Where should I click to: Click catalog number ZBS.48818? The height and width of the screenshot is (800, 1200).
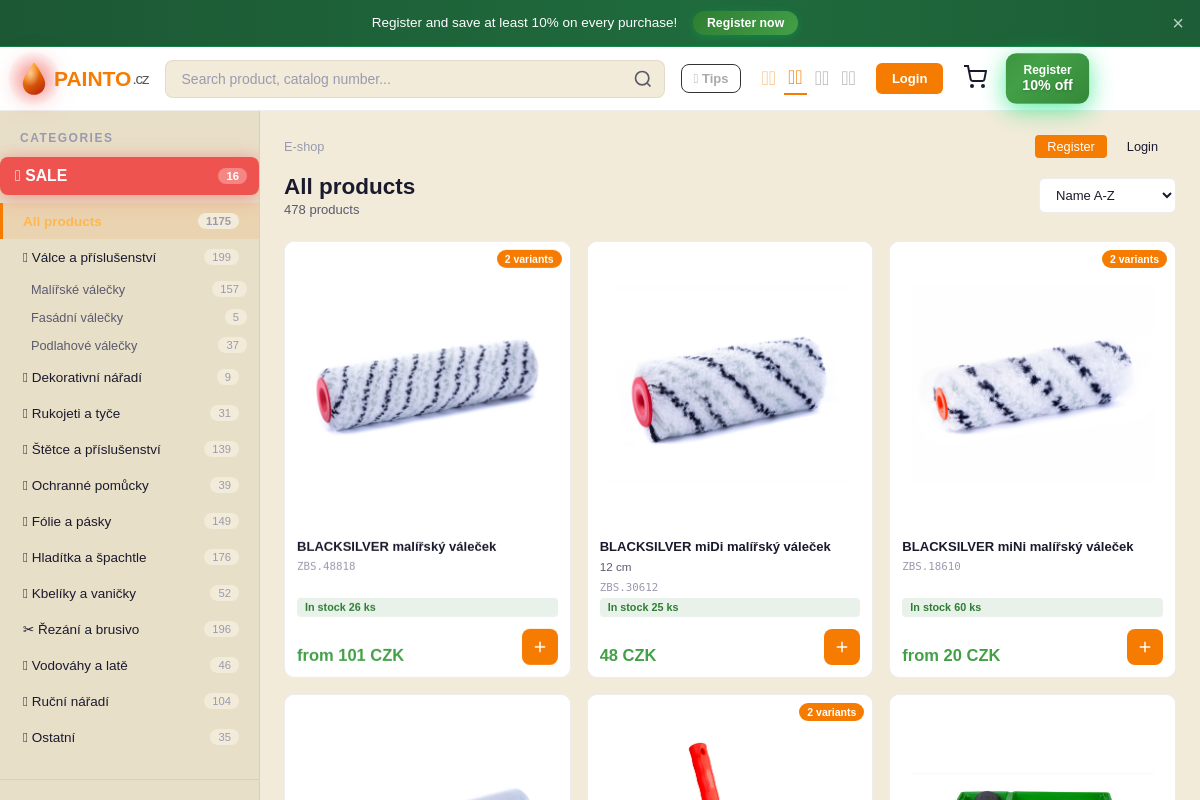326,567
